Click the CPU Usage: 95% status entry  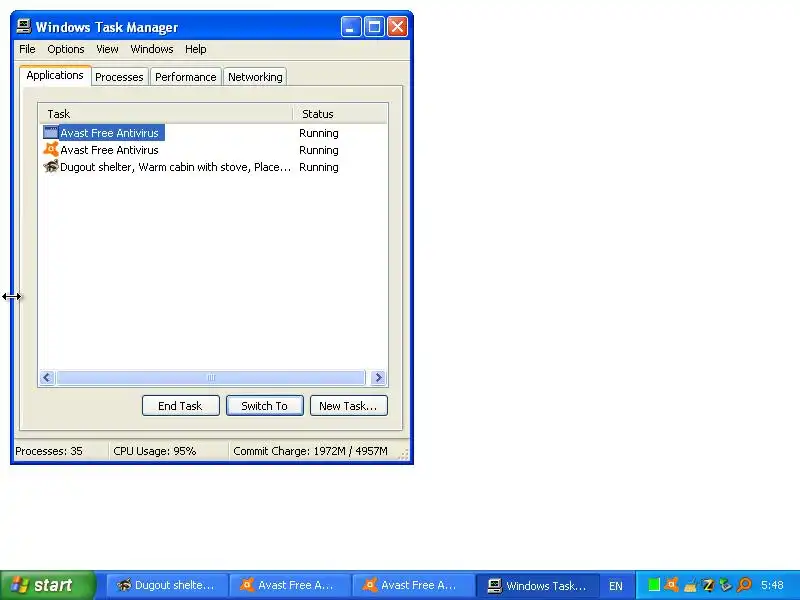click(155, 451)
